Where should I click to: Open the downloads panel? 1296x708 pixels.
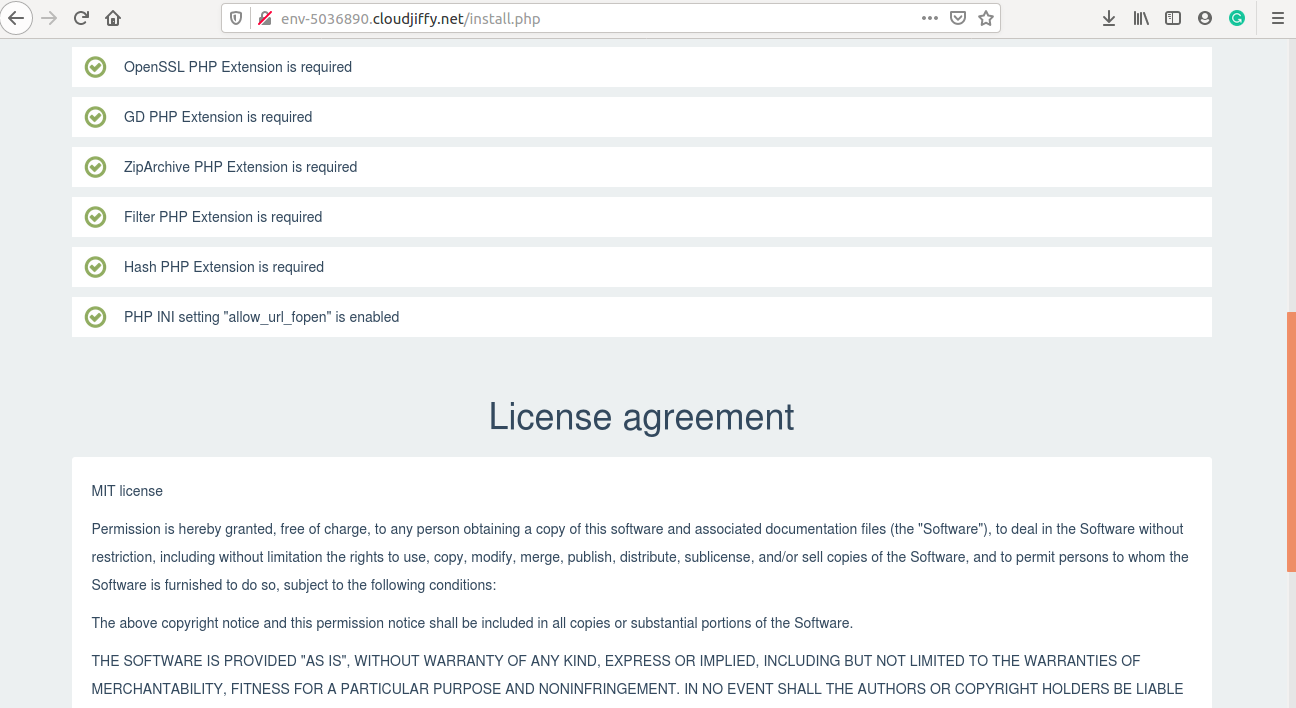point(1109,18)
